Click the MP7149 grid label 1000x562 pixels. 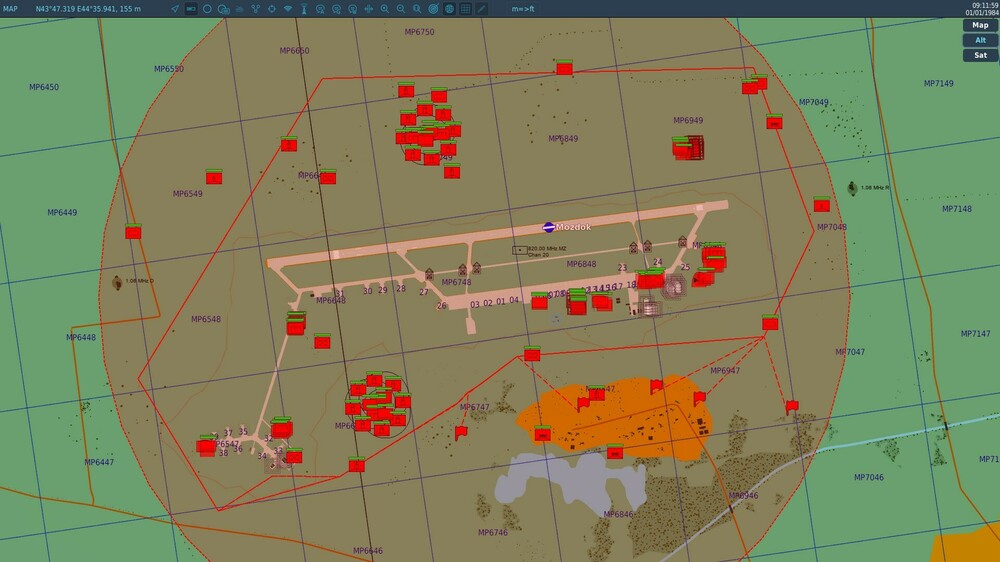coord(939,84)
